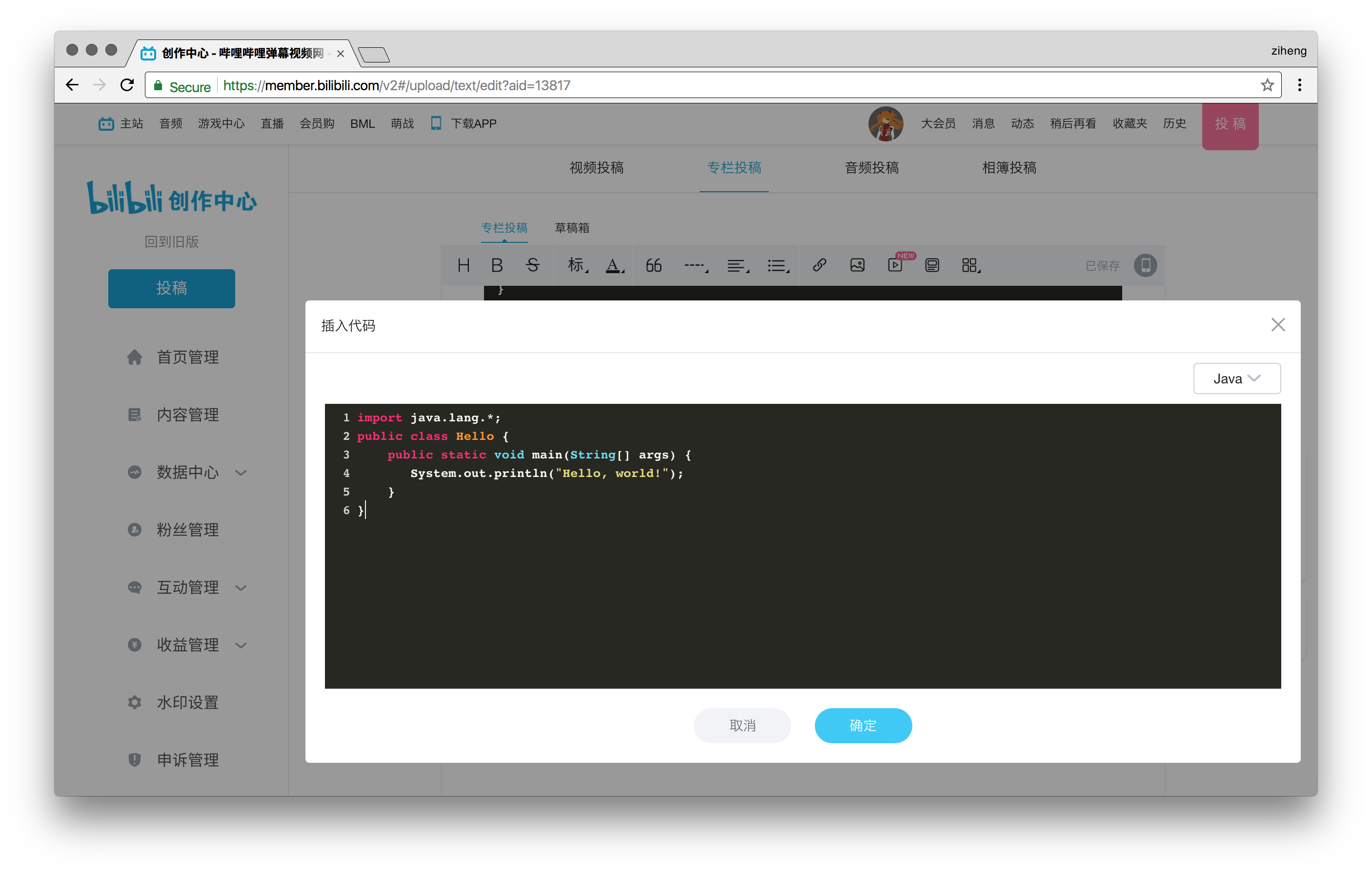Insert a divider with the dashed-line icon
The height and width of the screenshot is (874, 1372).
[694, 265]
